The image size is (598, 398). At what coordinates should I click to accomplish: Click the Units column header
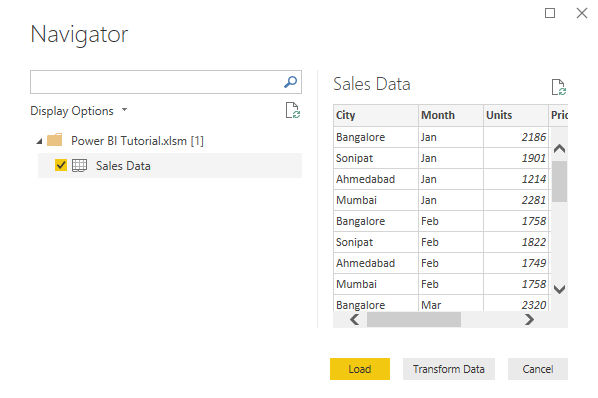[x=516, y=115]
